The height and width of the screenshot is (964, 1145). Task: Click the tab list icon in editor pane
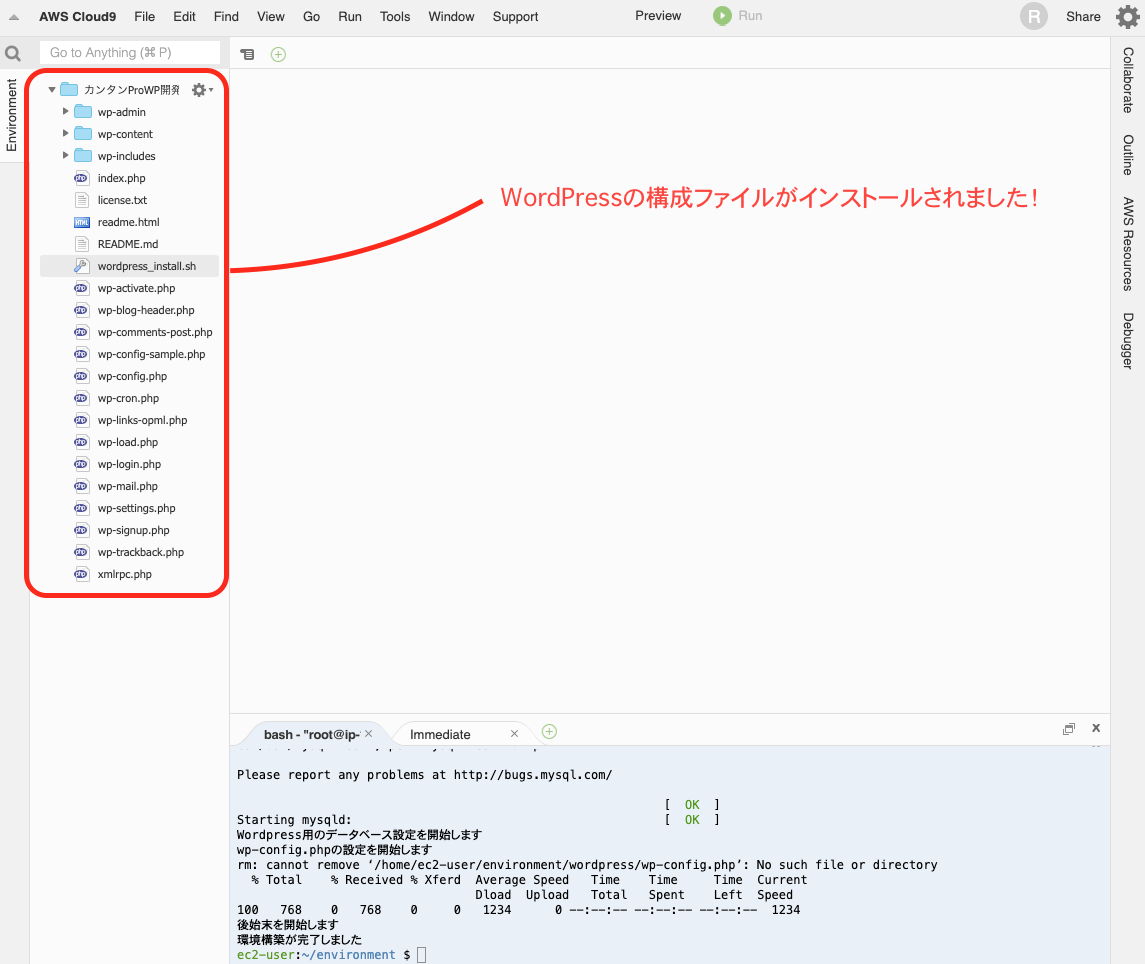tap(248, 54)
